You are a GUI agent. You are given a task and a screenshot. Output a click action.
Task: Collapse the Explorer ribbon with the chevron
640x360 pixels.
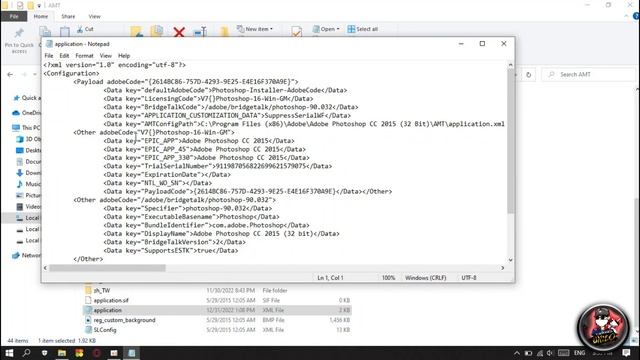[626, 16]
